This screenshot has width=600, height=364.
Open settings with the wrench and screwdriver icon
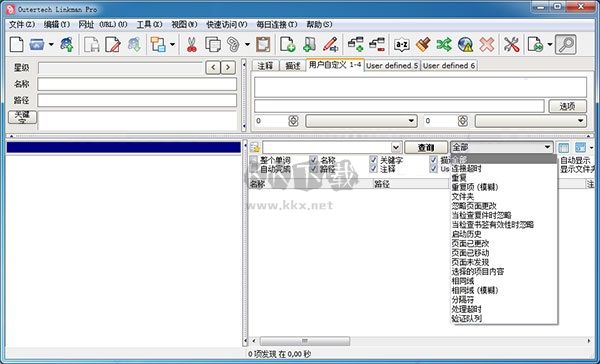pyautogui.click(x=511, y=44)
